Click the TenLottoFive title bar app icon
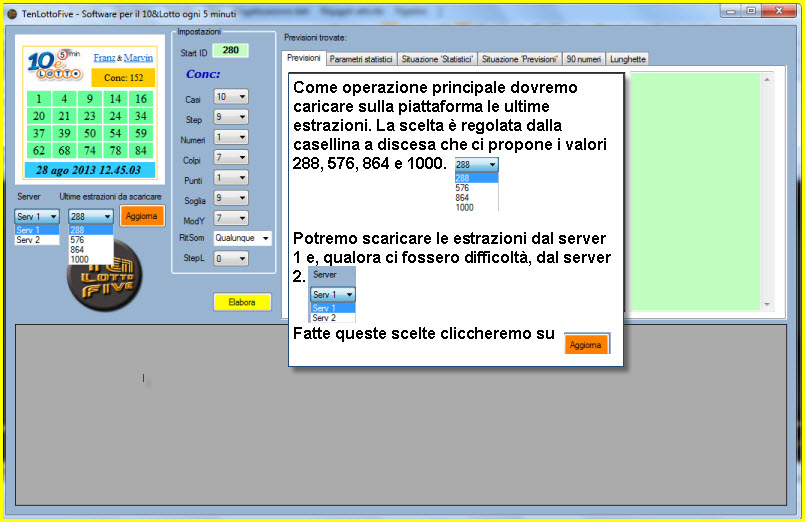Image resolution: width=805 pixels, height=522 pixels. pos(12,10)
